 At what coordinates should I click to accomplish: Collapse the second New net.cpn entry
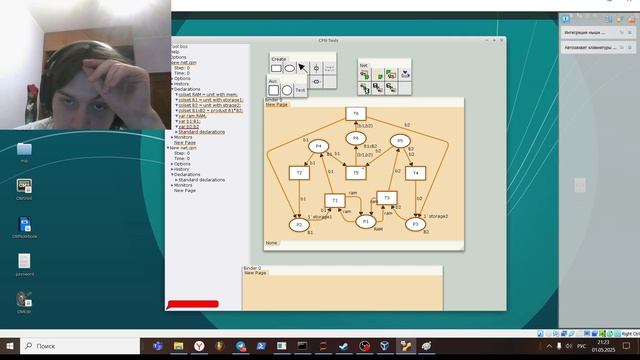[168, 148]
